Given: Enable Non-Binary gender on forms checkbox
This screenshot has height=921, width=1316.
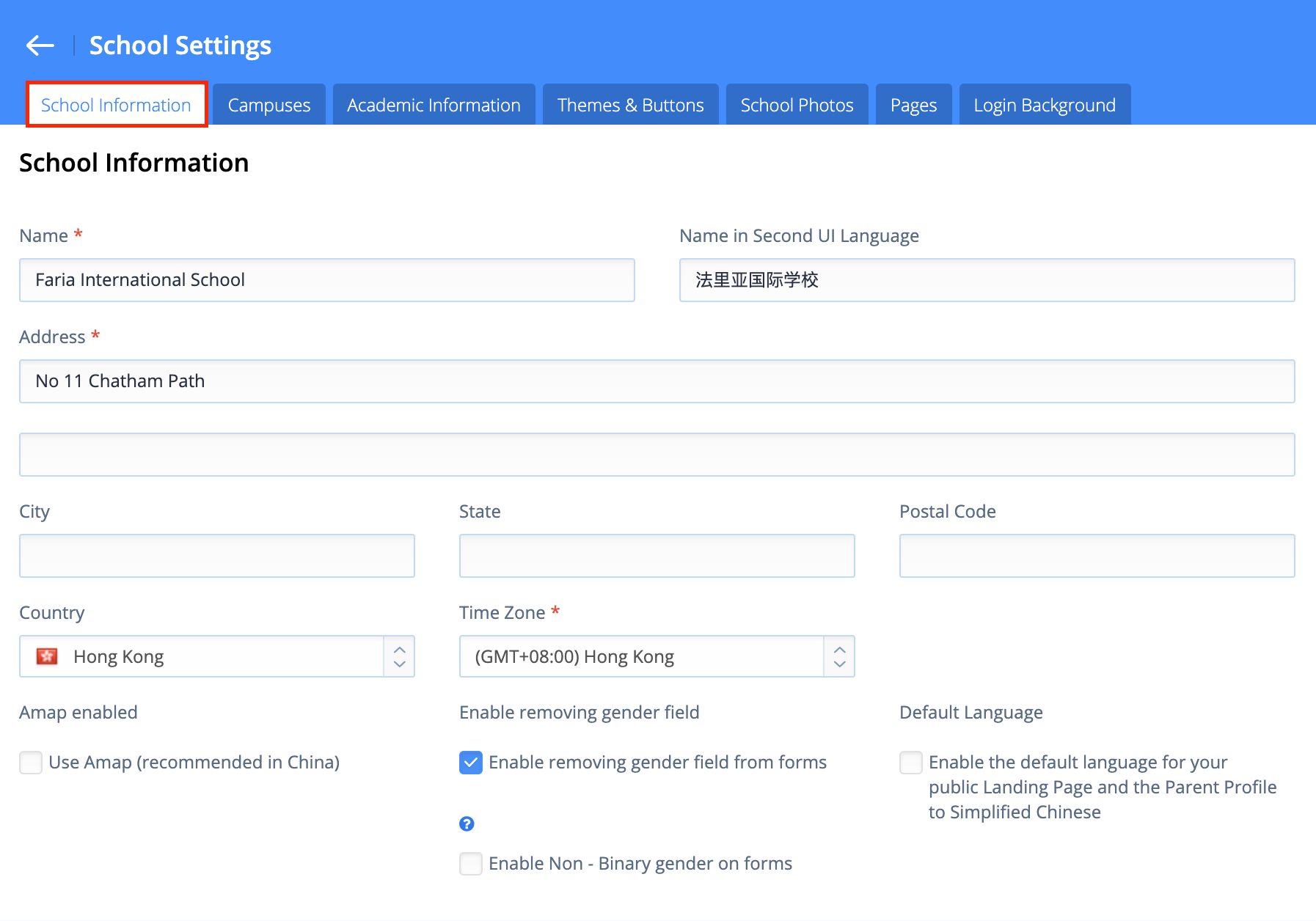Looking at the screenshot, I should click(x=471, y=864).
